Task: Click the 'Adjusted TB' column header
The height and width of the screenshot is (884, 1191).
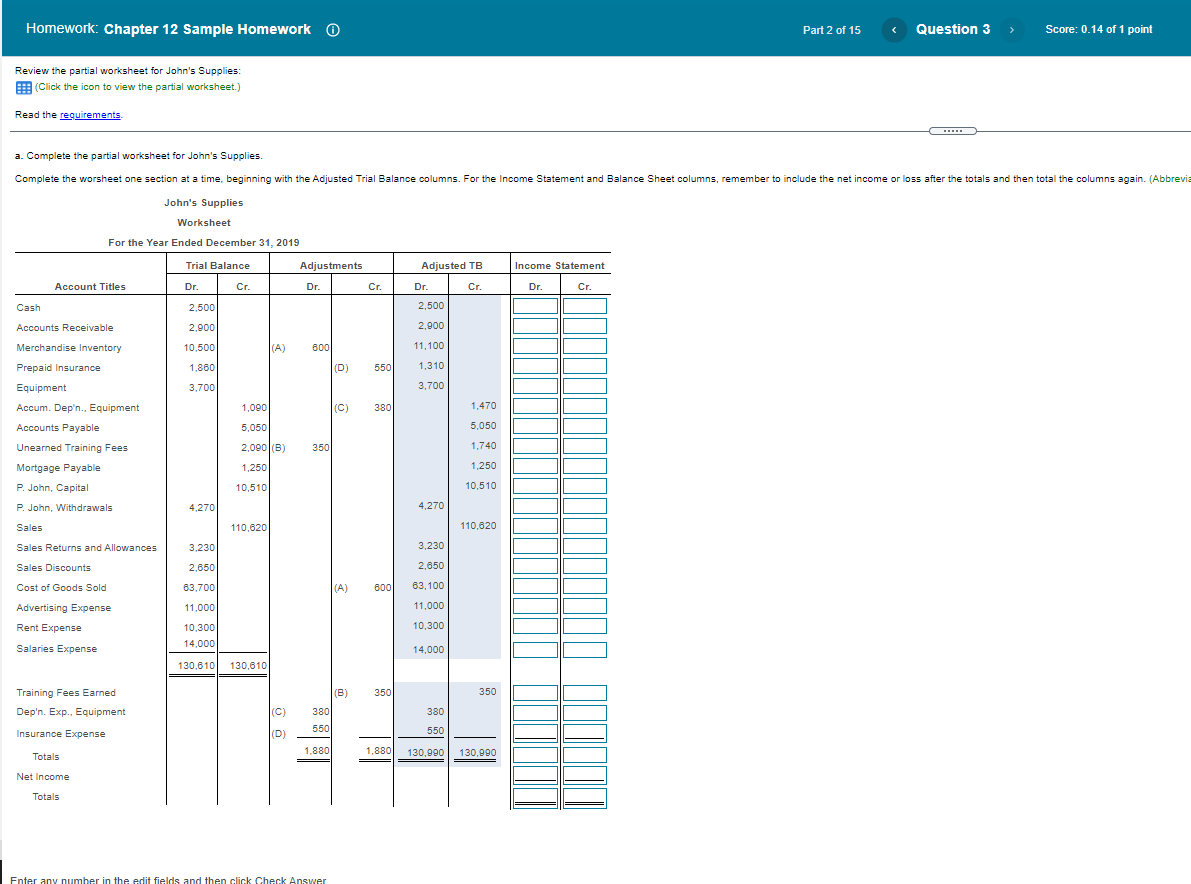Action: [452, 266]
